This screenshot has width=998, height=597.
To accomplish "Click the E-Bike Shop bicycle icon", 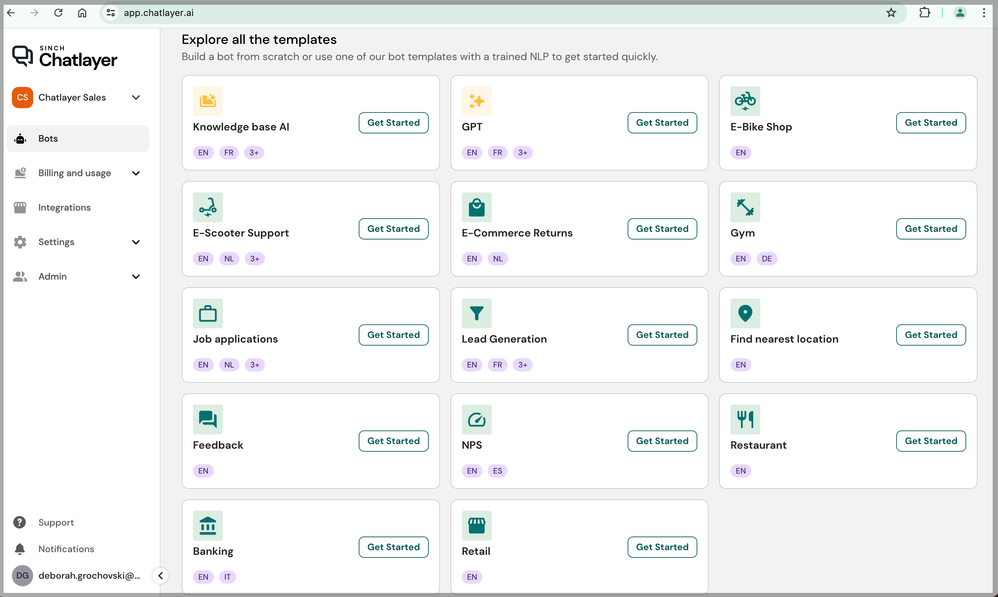I will (x=745, y=101).
